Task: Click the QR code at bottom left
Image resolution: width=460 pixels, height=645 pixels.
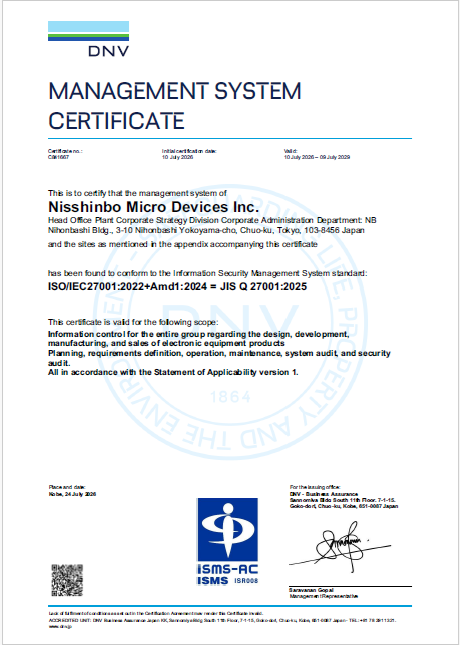Action: (x=67, y=580)
